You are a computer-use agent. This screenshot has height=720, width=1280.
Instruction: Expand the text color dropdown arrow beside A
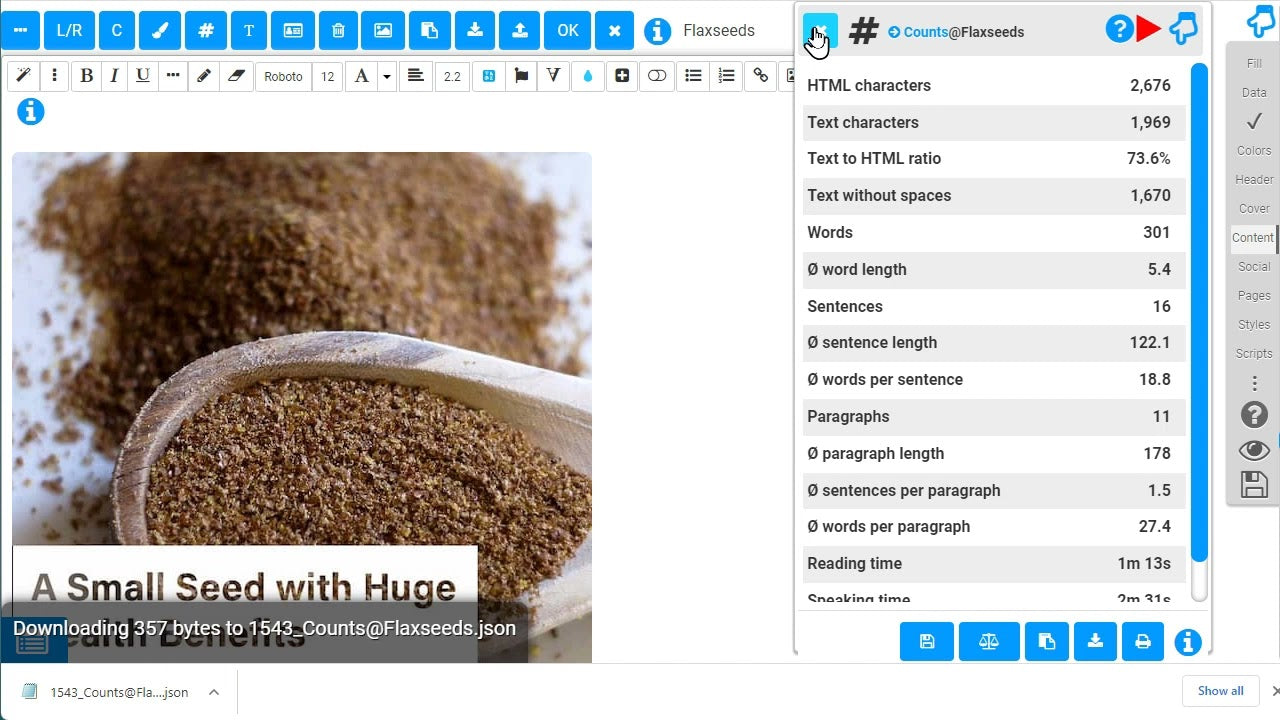coord(387,76)
